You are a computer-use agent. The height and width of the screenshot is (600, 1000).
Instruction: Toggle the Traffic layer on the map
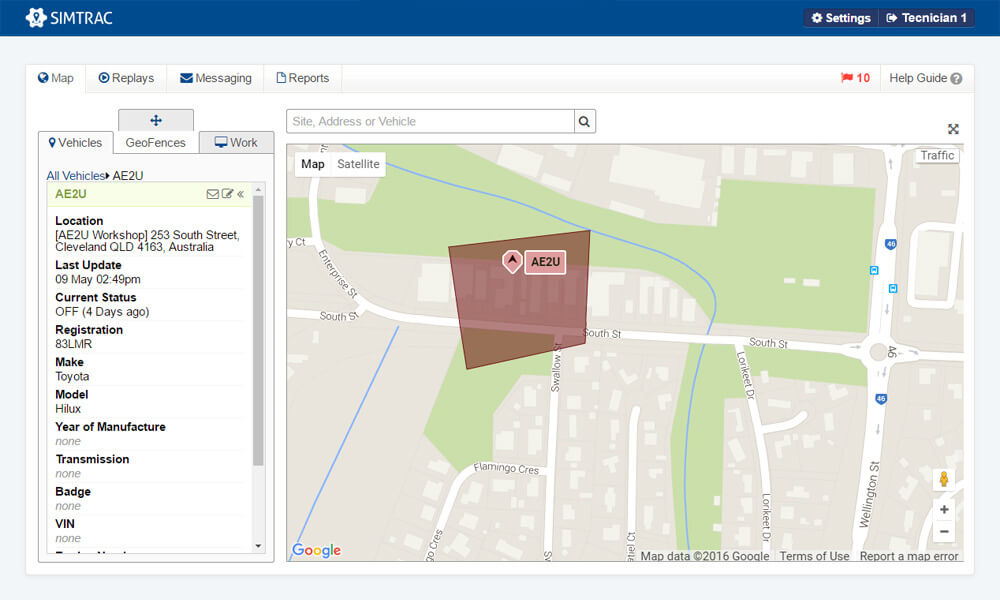click(936, 155)
